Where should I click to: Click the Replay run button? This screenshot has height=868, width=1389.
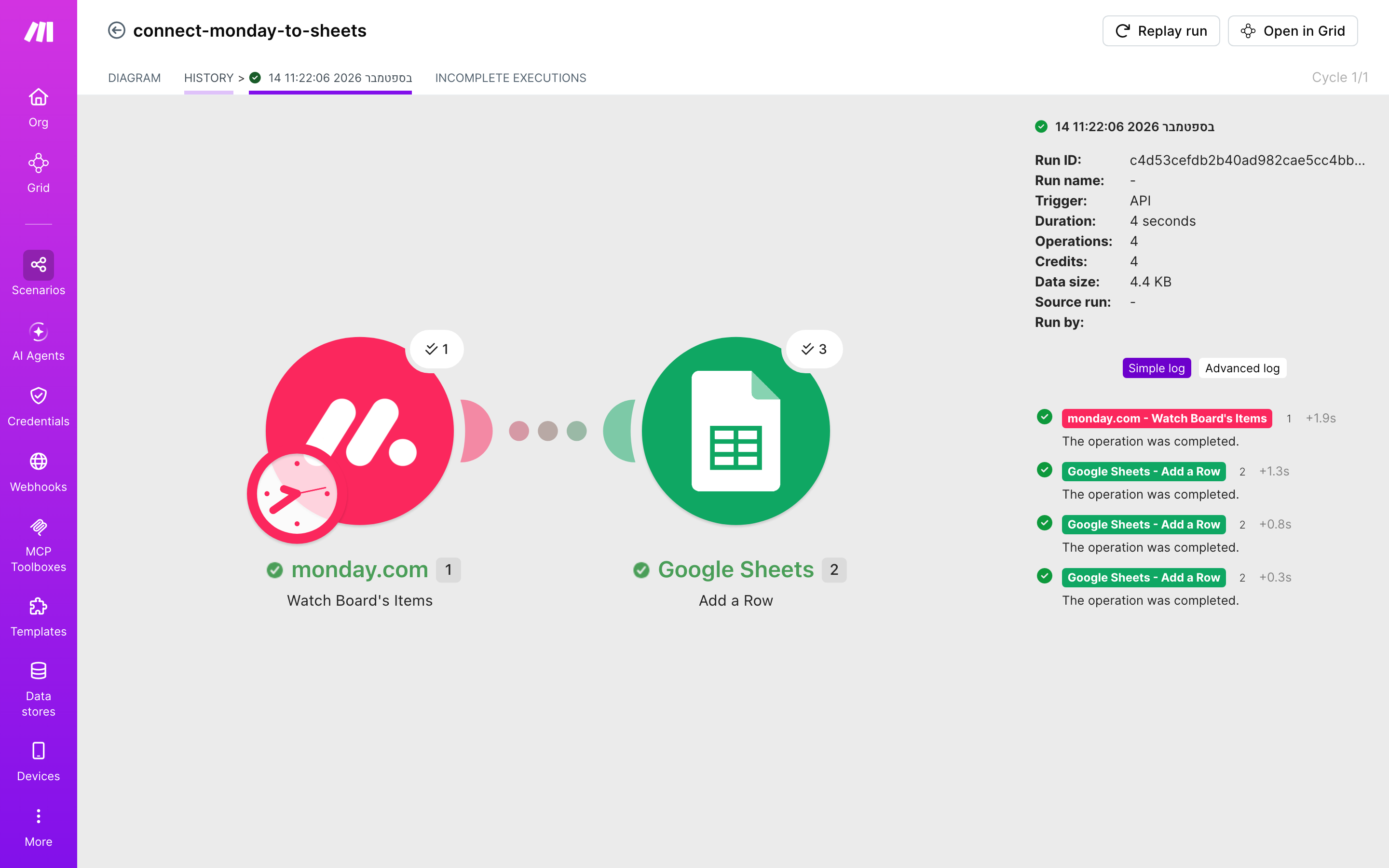[1161, 31]
